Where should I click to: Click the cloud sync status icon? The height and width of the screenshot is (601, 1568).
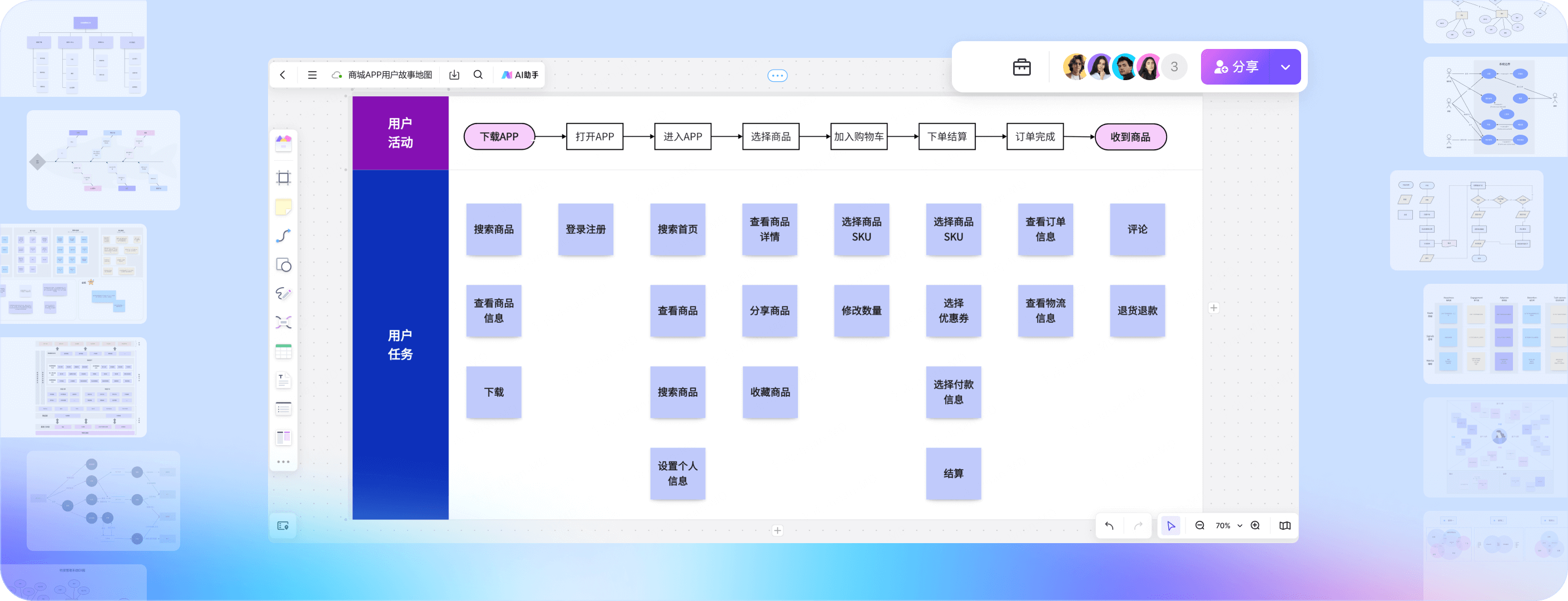336,75
